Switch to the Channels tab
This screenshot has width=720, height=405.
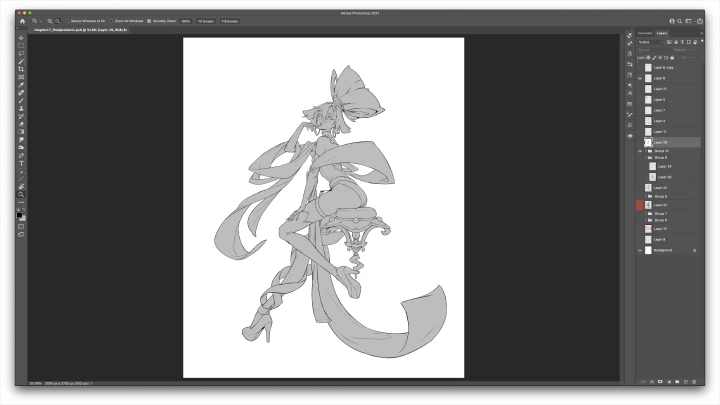pyautogui.click(x=645, y=32)
